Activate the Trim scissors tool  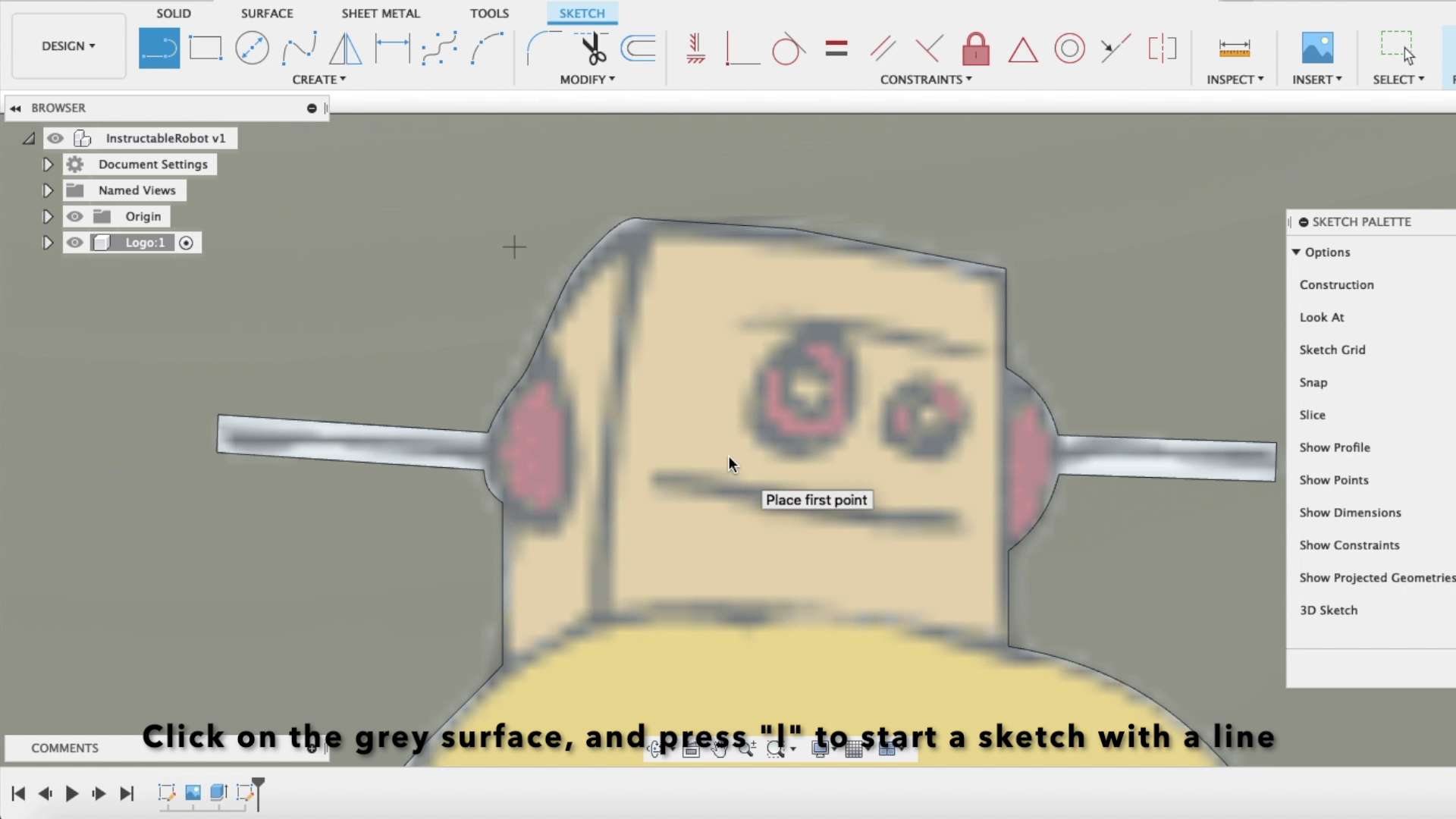point(593,49)
